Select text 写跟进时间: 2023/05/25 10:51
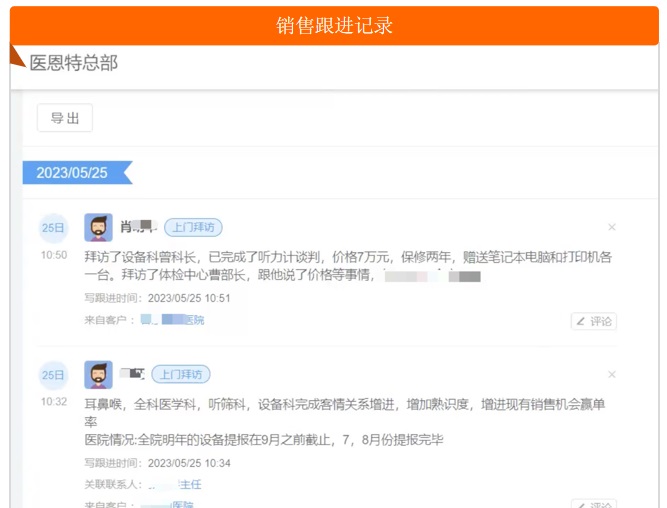 click(x=157, y=298)
